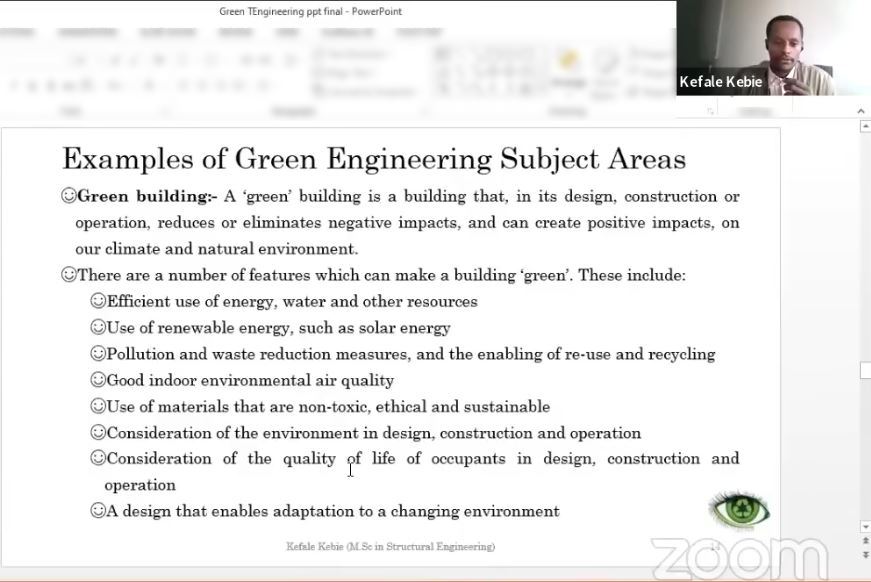The image size is (871, 582).
Task: Open the Drawing group dialog launcher
Action: point(710,112)
